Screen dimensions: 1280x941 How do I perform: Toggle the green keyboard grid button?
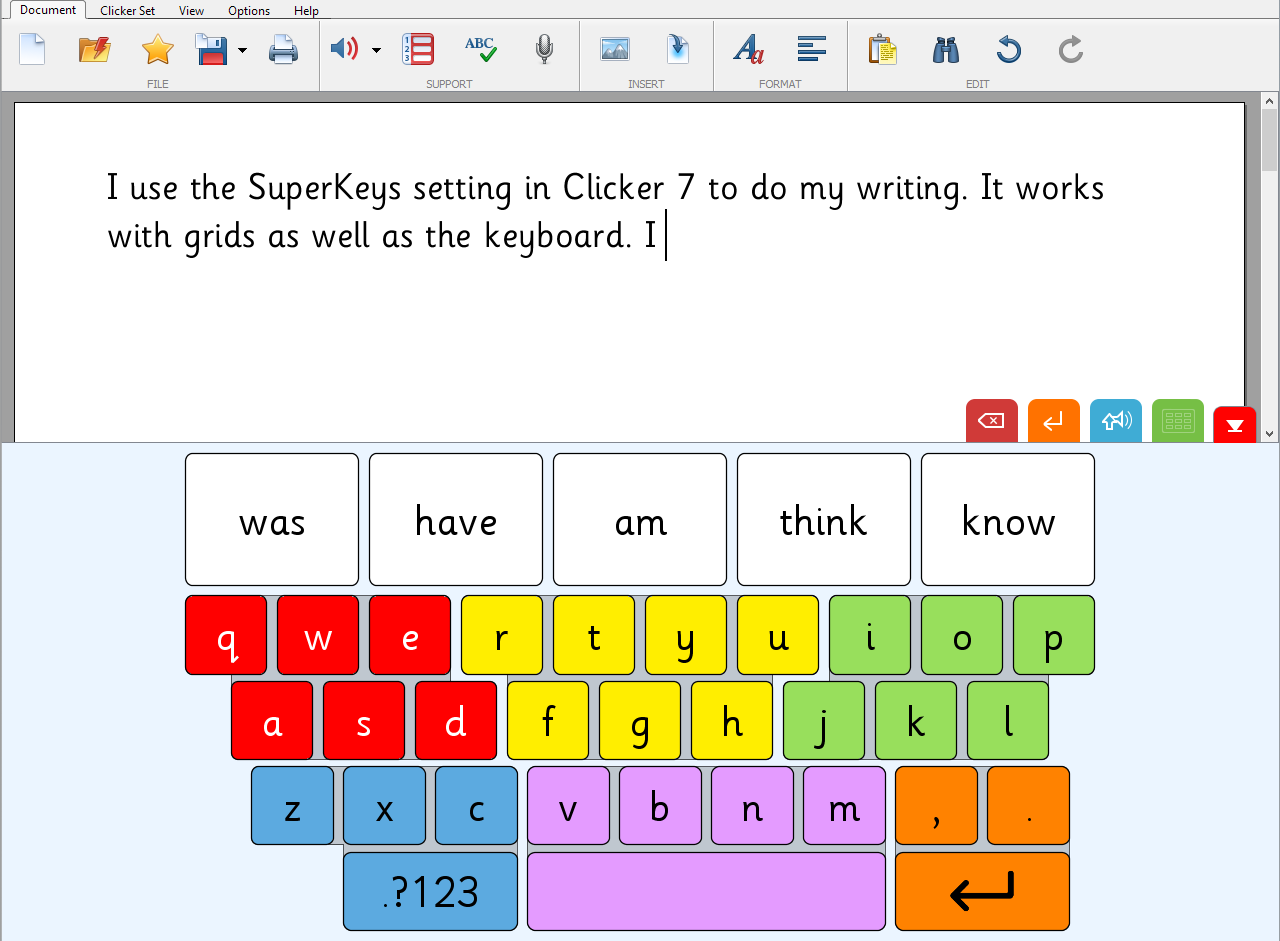click(x=1178, y=421)
